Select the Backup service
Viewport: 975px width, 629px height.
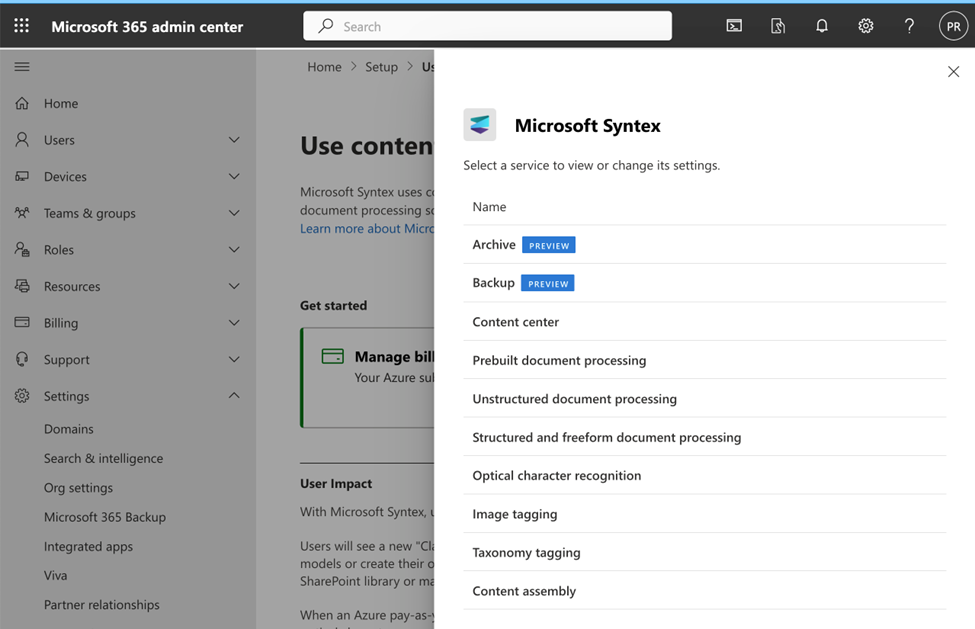pyautogui.click(x=705, y=283)
